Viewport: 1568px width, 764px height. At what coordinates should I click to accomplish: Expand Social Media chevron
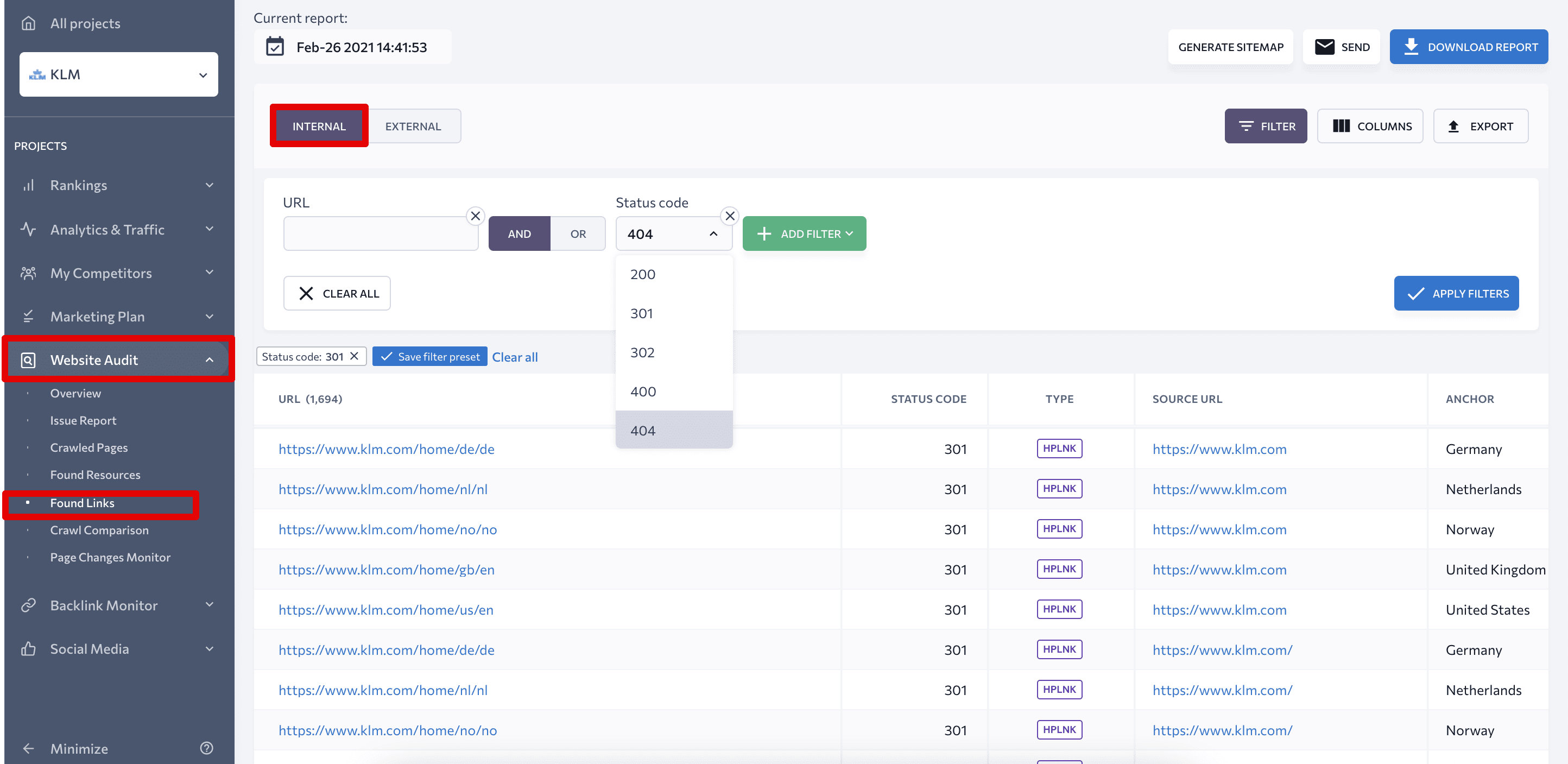click(x=210, y=648)
